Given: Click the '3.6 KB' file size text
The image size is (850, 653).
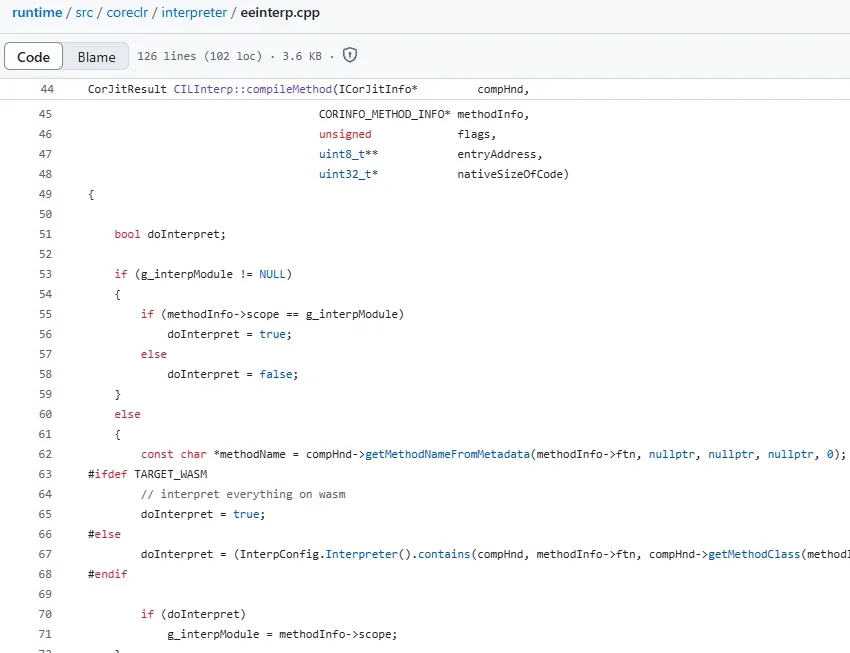Looking at the screenshot, I should pos(302,56).
